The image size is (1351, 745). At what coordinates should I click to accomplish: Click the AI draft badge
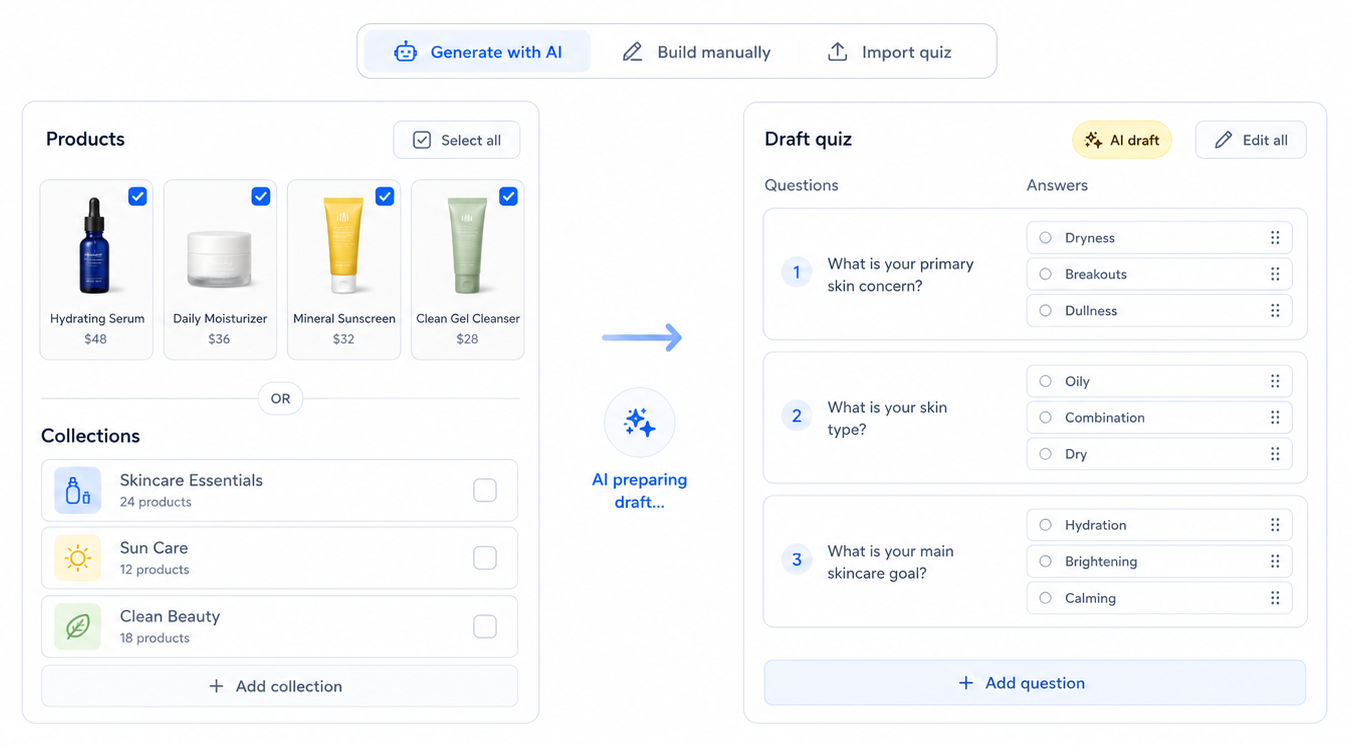1122,140
